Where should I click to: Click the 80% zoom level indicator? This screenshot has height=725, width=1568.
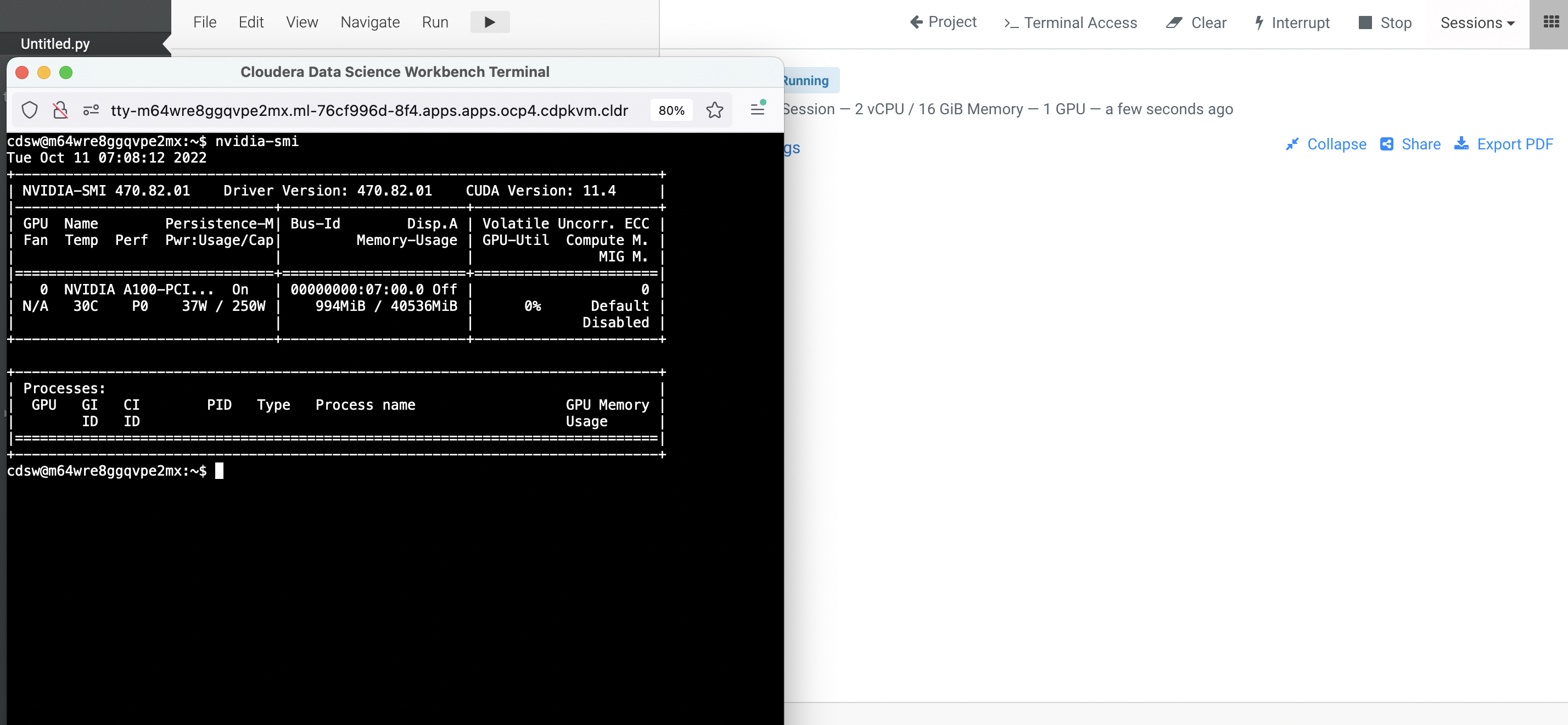[x=671, y=110]
